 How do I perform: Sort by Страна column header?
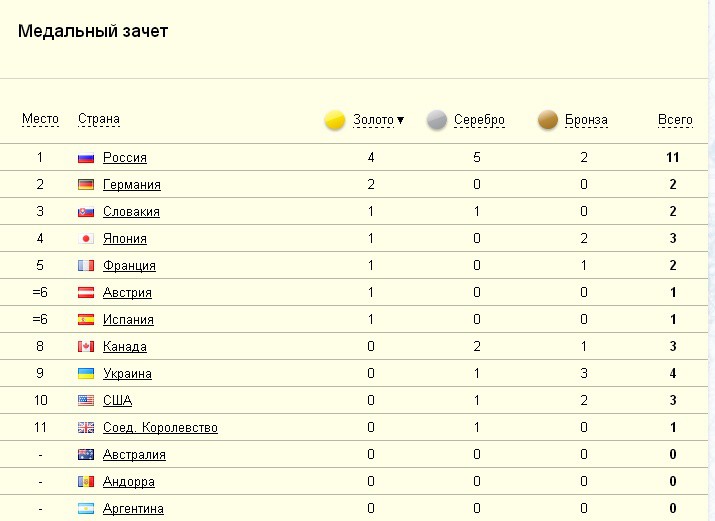pyautogui.click(x=99, y=120)
